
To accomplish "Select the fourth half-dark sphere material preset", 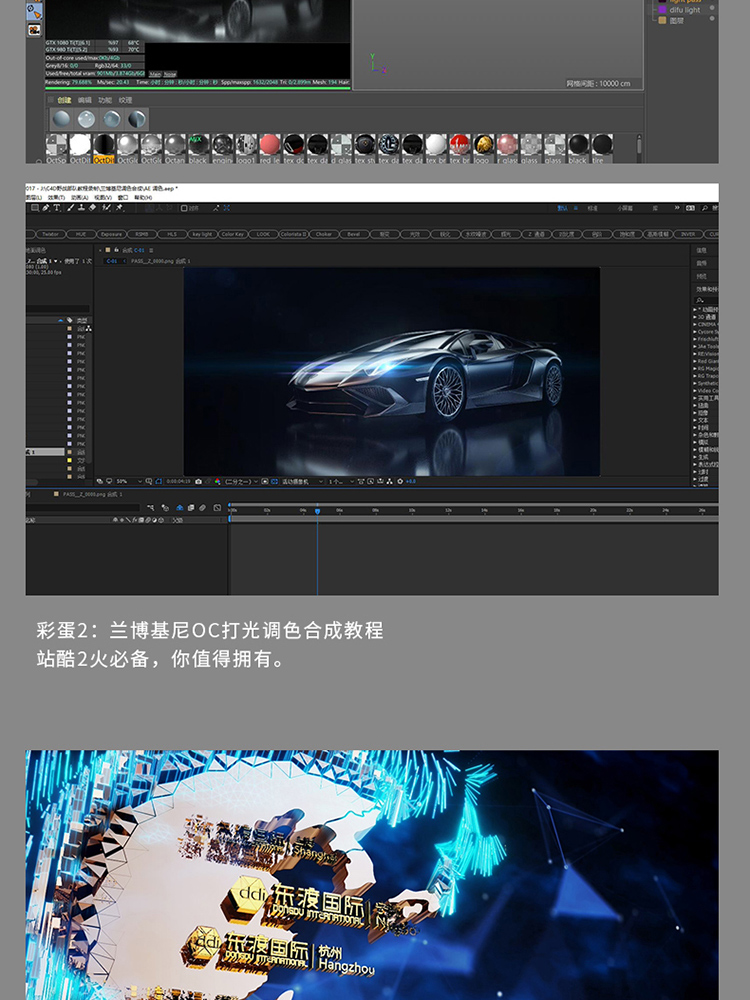I will tap(136, 119).
